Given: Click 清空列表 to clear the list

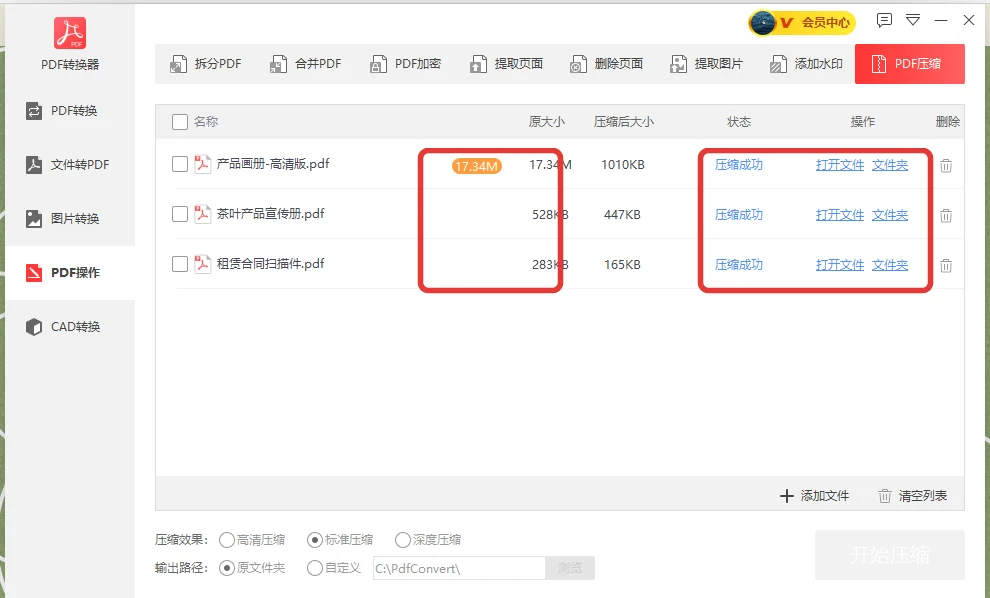Looking at the screenshot, I should 913,496.
